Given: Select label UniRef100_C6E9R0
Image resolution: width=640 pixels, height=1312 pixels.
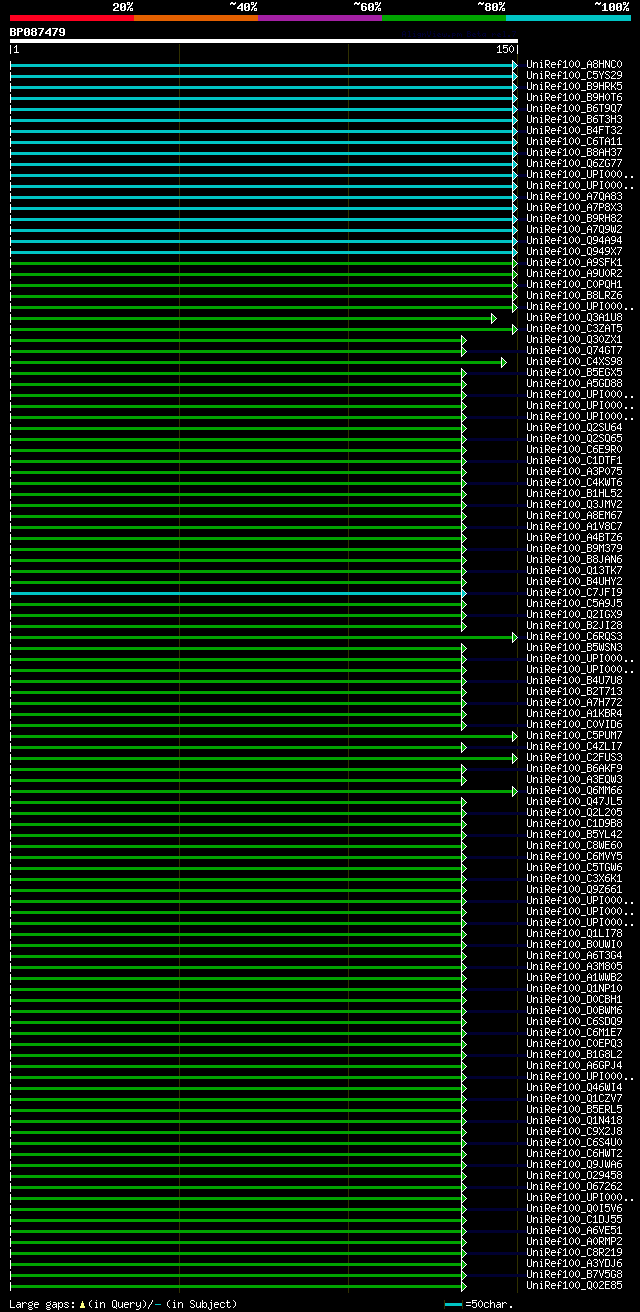Looking at the screenshot, I should 574,449.
